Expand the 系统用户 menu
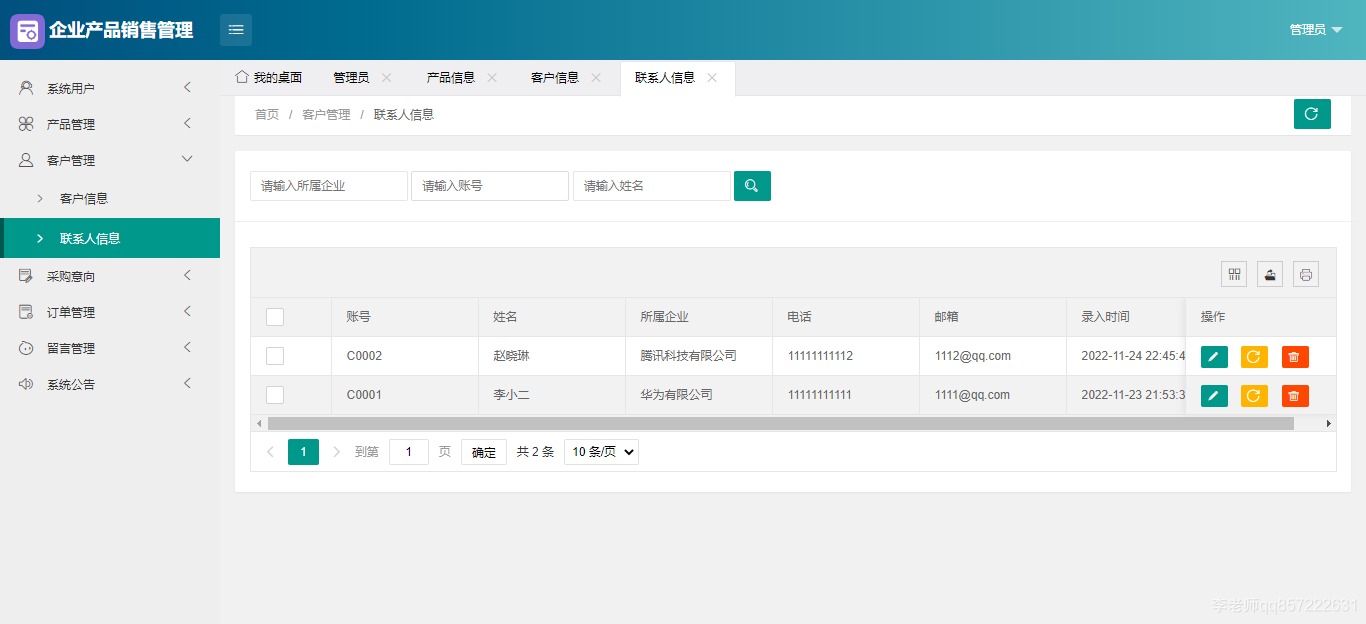1366x624 pixels. point(187,88)
